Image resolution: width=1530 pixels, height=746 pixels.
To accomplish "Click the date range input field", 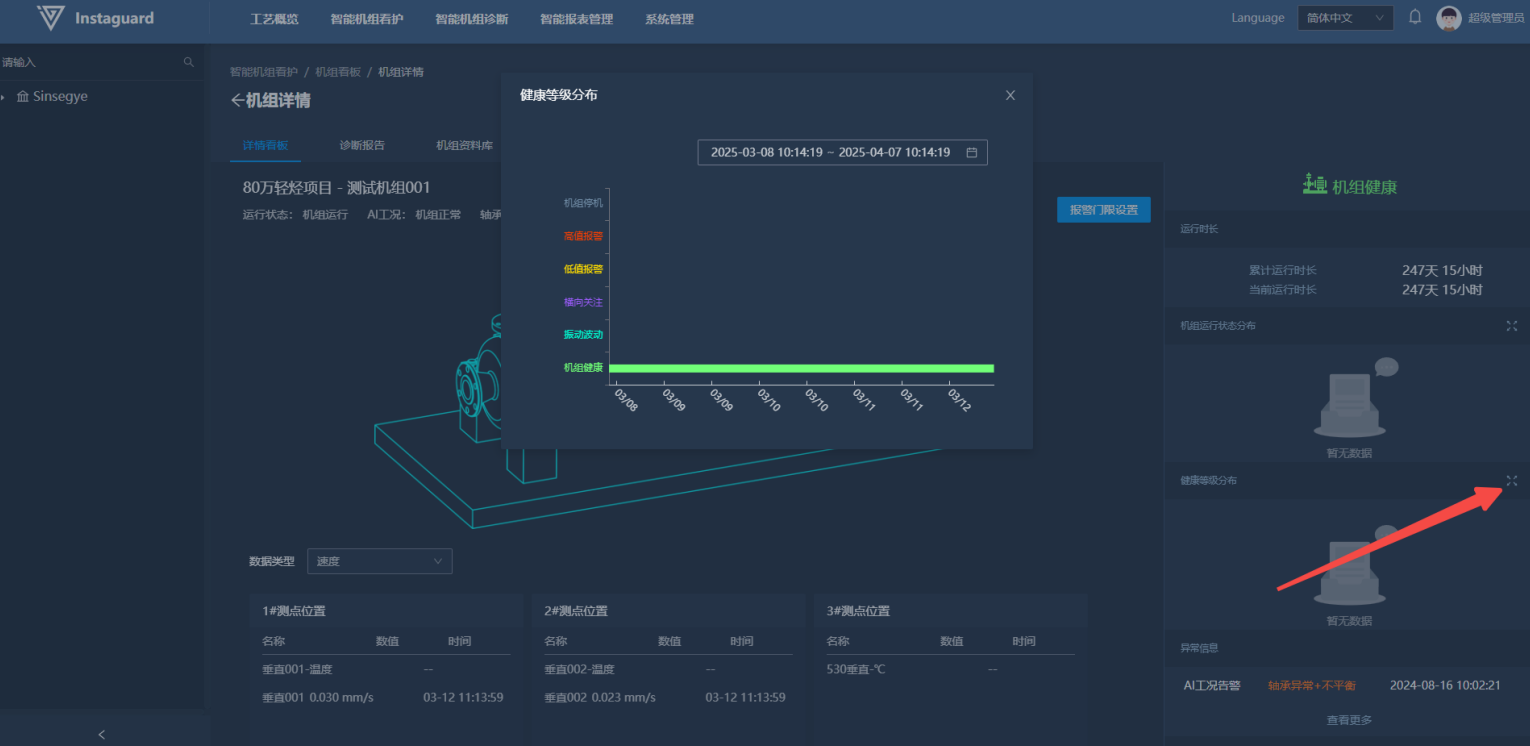I will [x=830, y=153].
